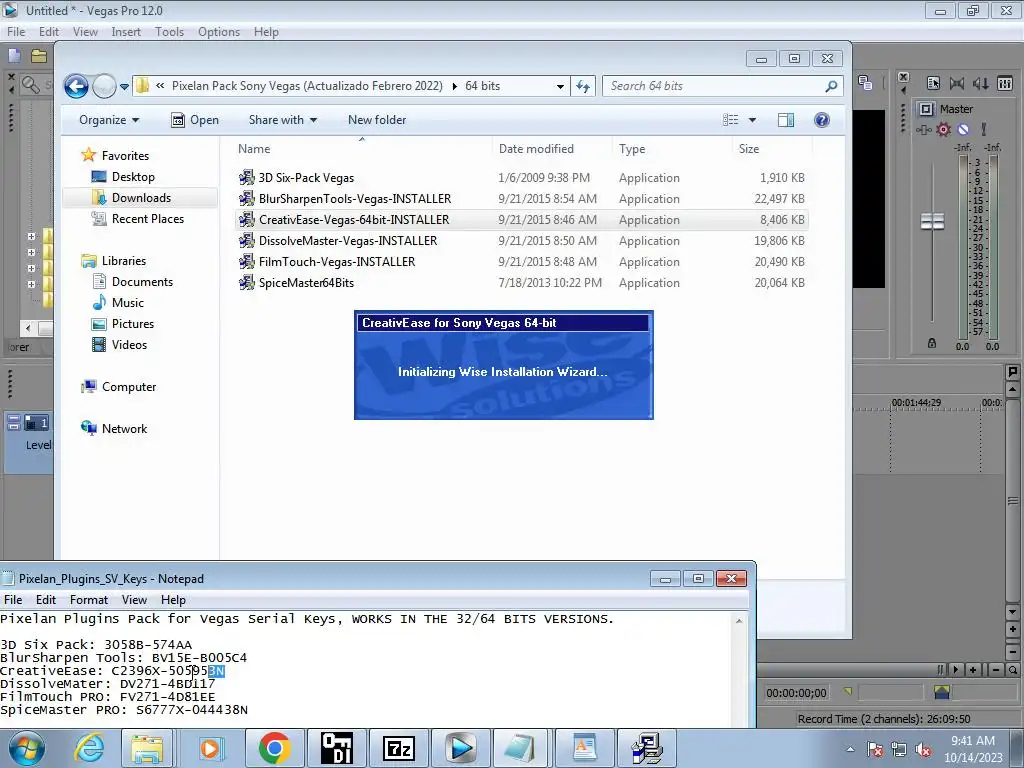Select Documents library in navigation pane
Image resolution: width=1024 pixels, height=768 pixels.
[x=142, y=281]
